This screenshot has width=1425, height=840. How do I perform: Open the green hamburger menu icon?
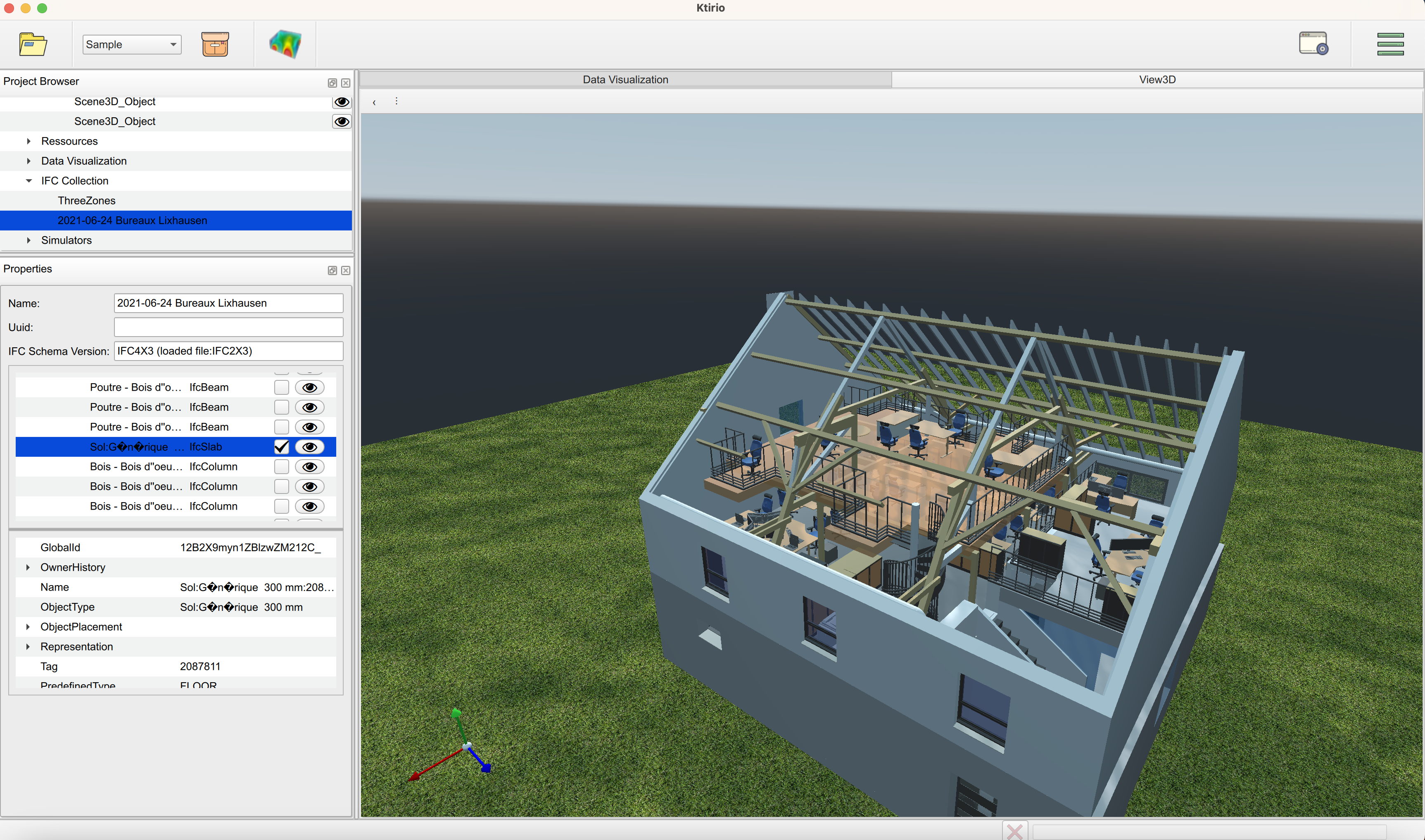(x=1390, y=44)
